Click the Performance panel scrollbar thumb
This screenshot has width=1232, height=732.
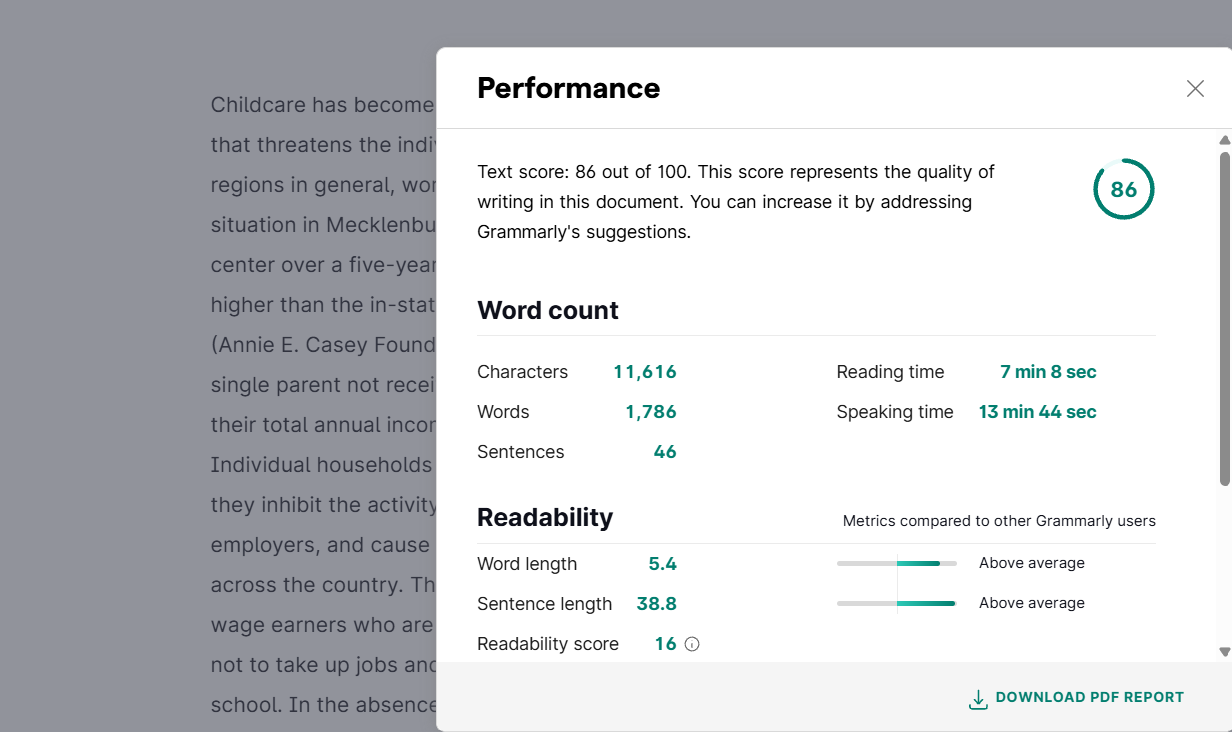[x=1224, y=318]
